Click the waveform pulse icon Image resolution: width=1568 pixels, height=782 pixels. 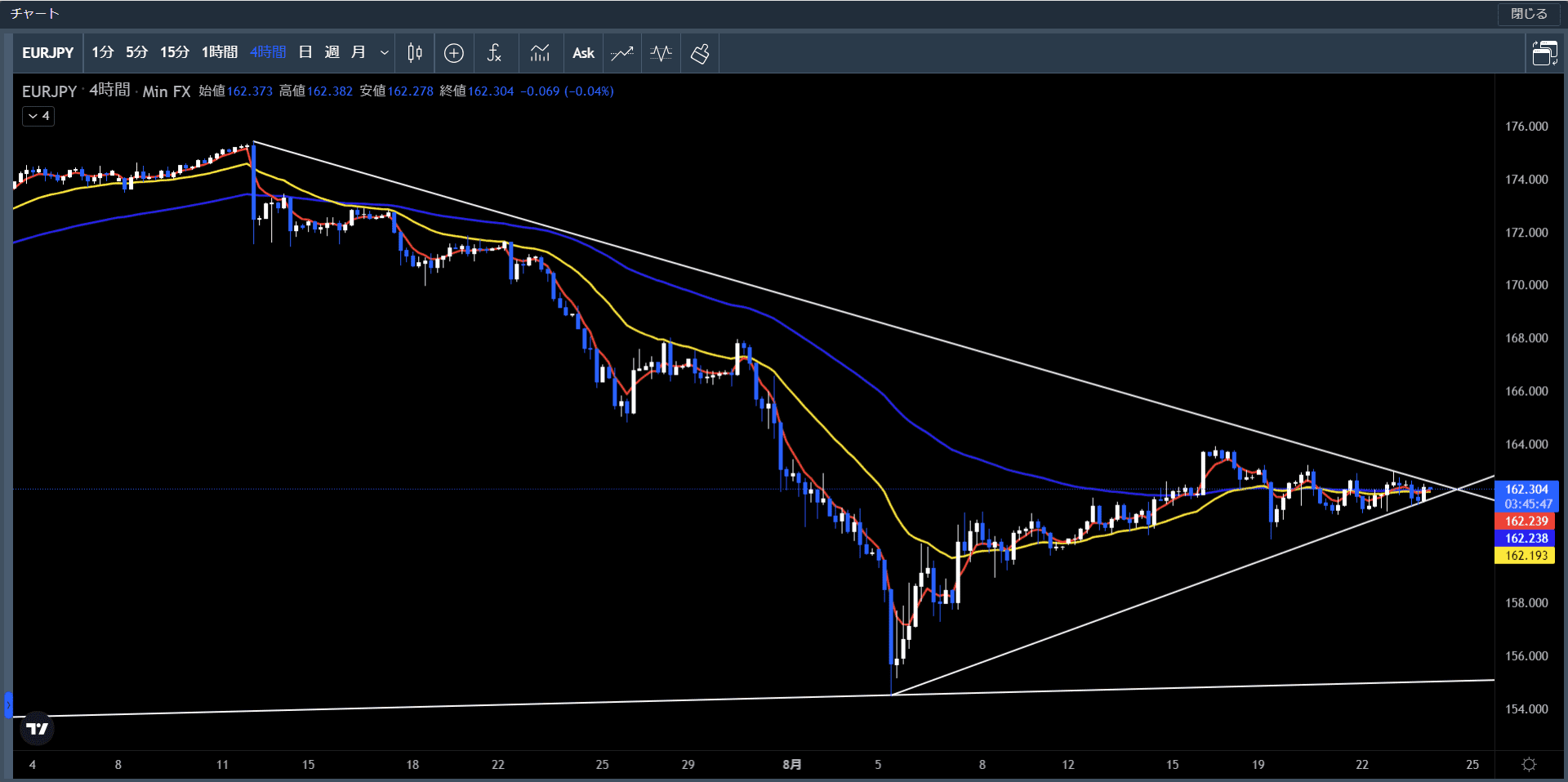[x=661, y=53]
